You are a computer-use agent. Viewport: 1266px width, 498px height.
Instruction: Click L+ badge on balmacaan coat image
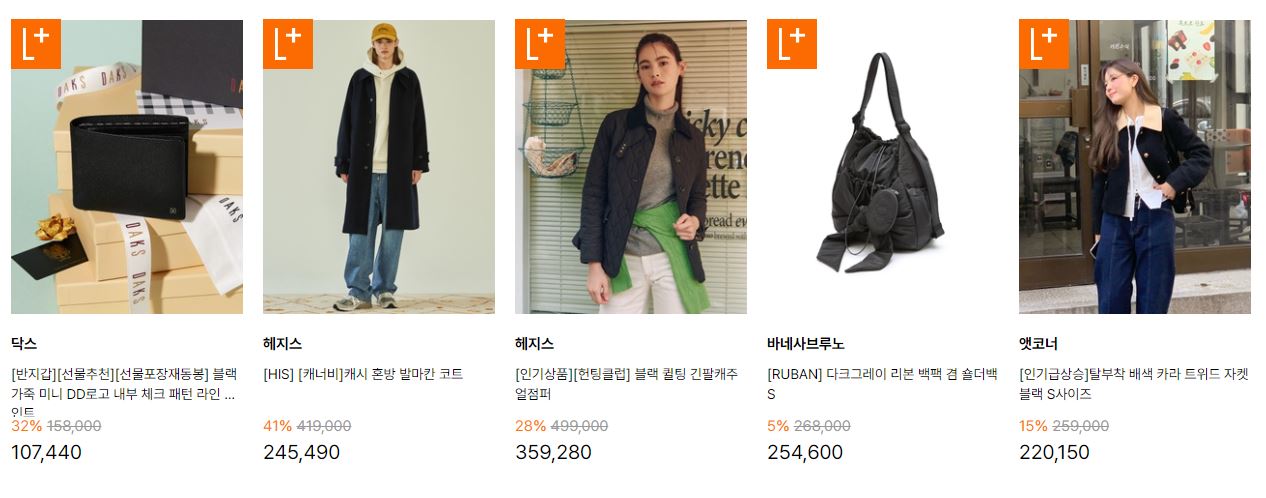288,44
